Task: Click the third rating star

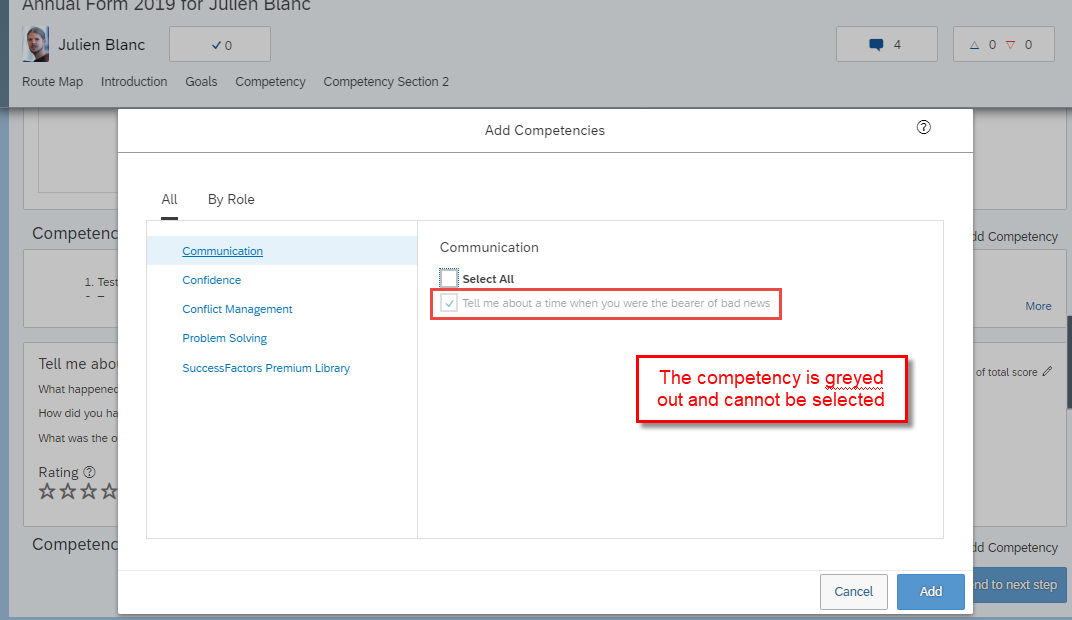Action: (89, 491)
